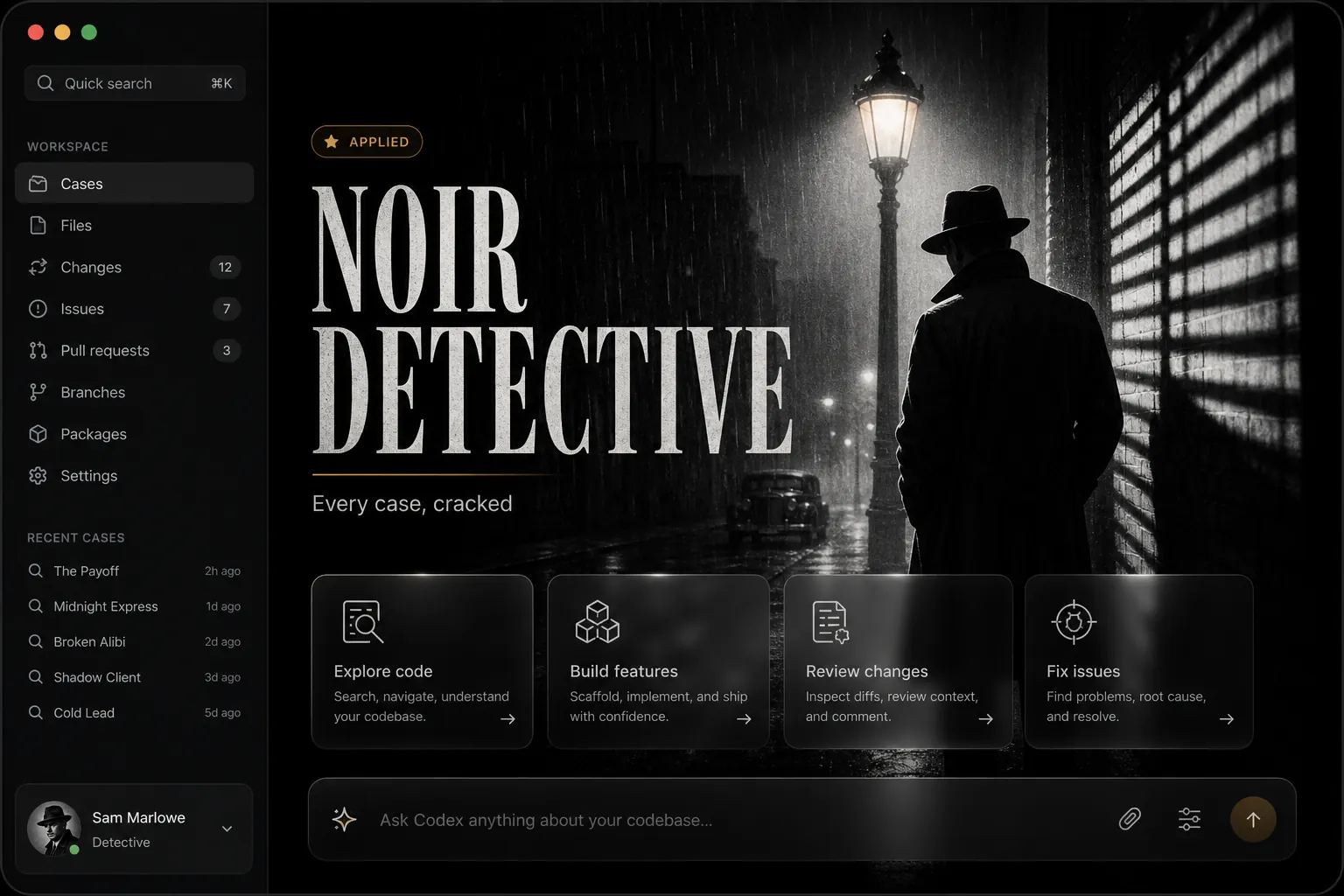Click the Changes sync arrows icon

pos(38,268)
